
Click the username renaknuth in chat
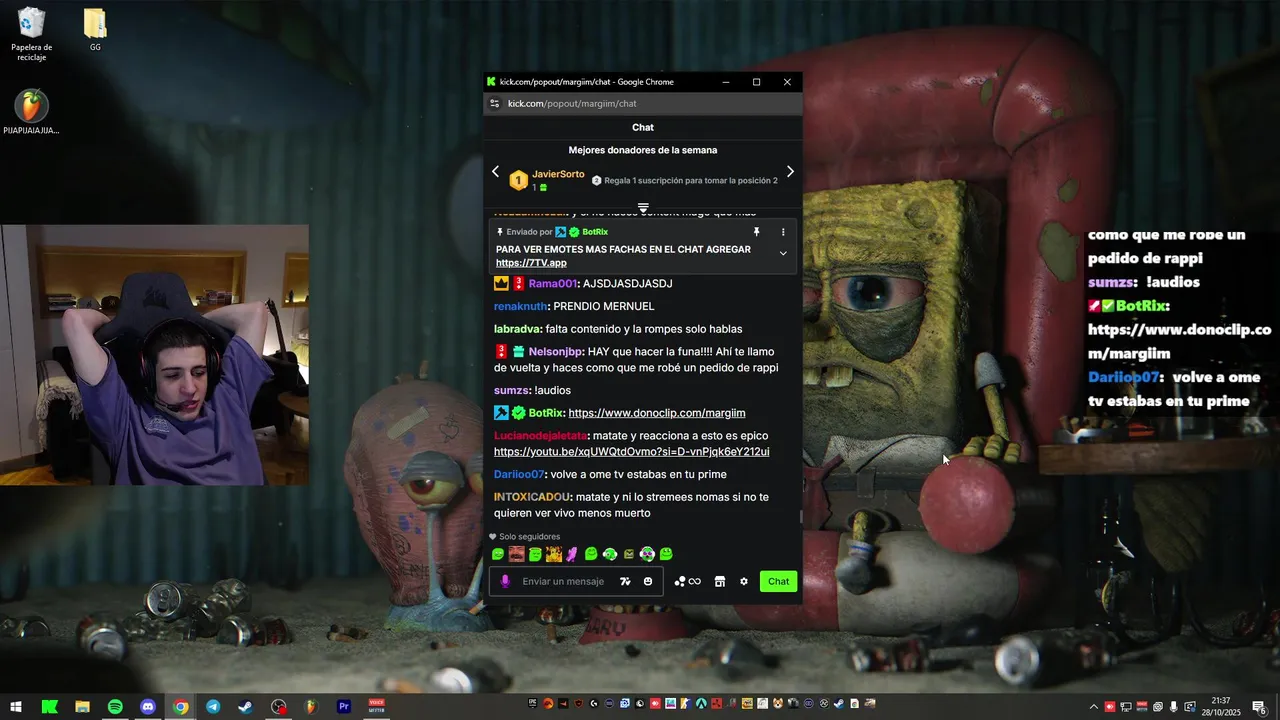520,306
